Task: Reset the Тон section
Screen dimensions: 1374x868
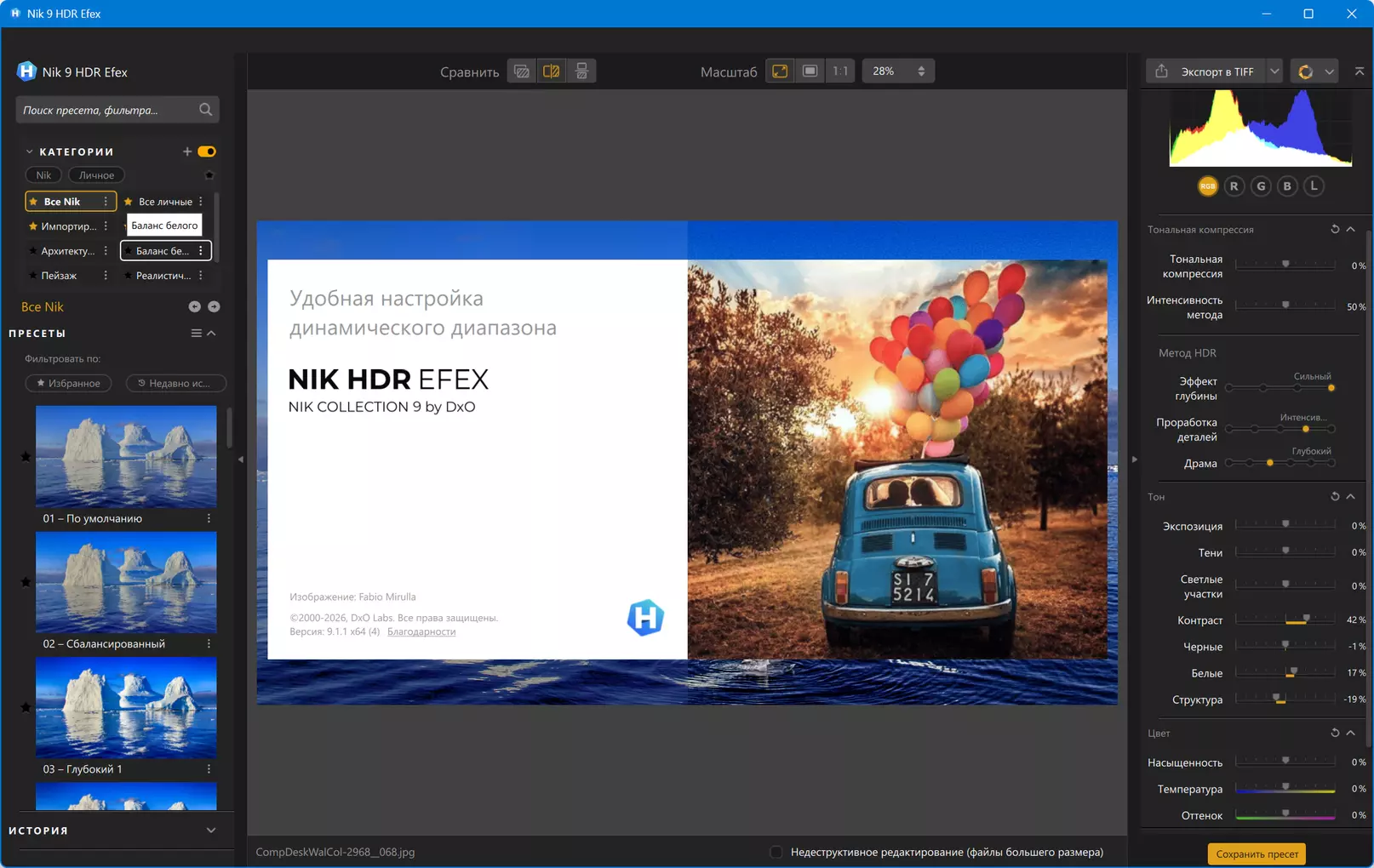Action: (x=1335, y=497)
